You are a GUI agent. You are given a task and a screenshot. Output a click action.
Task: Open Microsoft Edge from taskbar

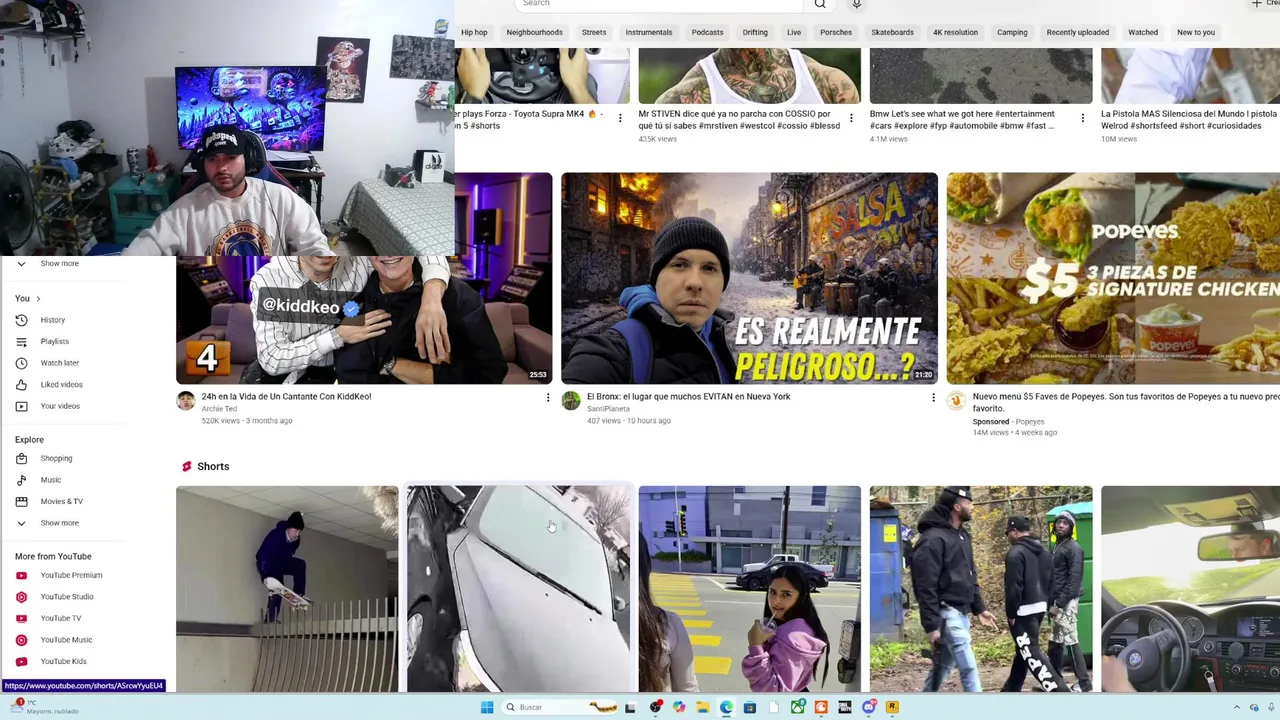tap(726, 707)
